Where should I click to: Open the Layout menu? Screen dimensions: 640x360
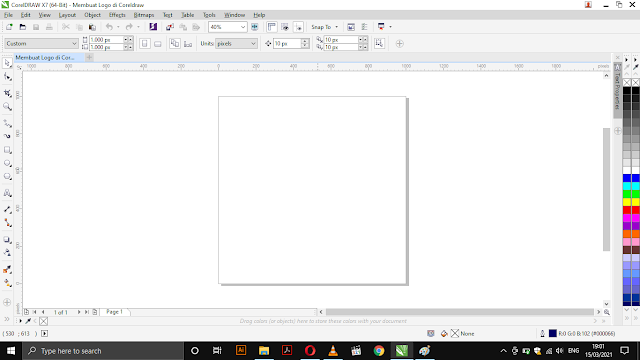[x=67, y=15]
